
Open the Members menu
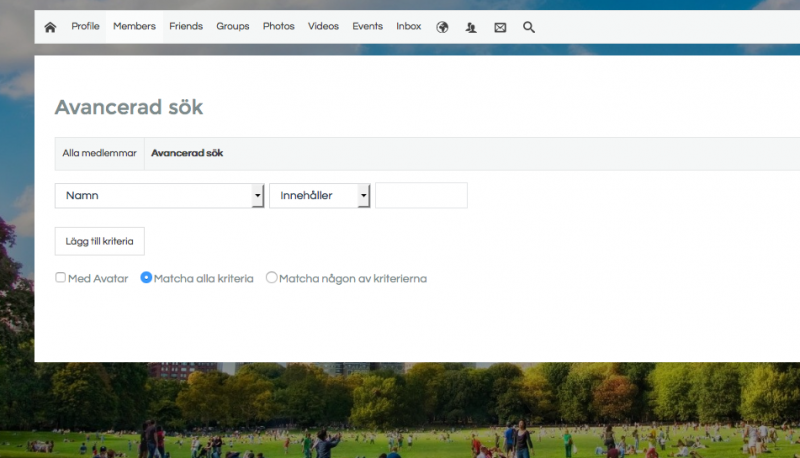[x=134, y=27]
